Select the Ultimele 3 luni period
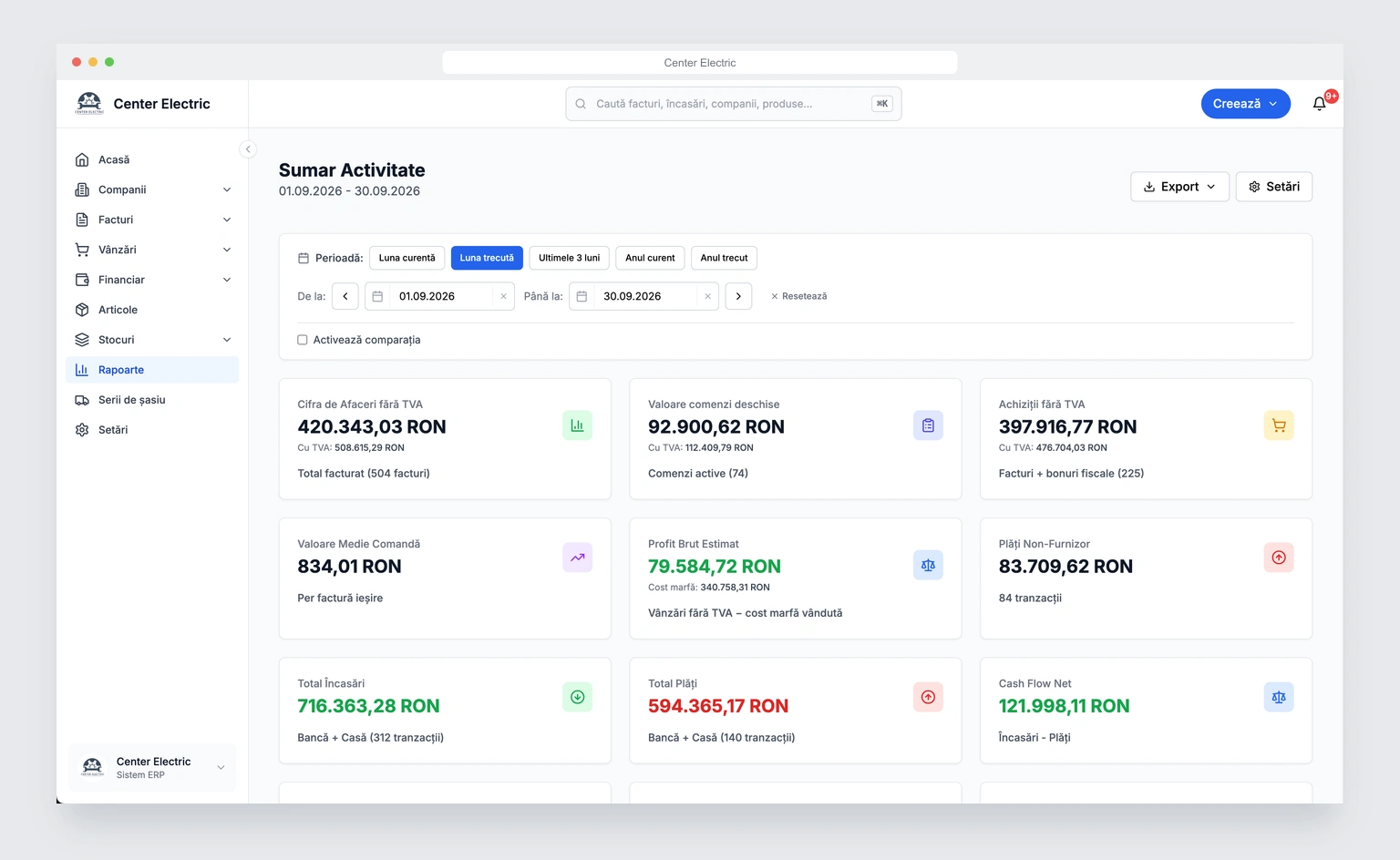1400x860 pixels. point(569,258)
